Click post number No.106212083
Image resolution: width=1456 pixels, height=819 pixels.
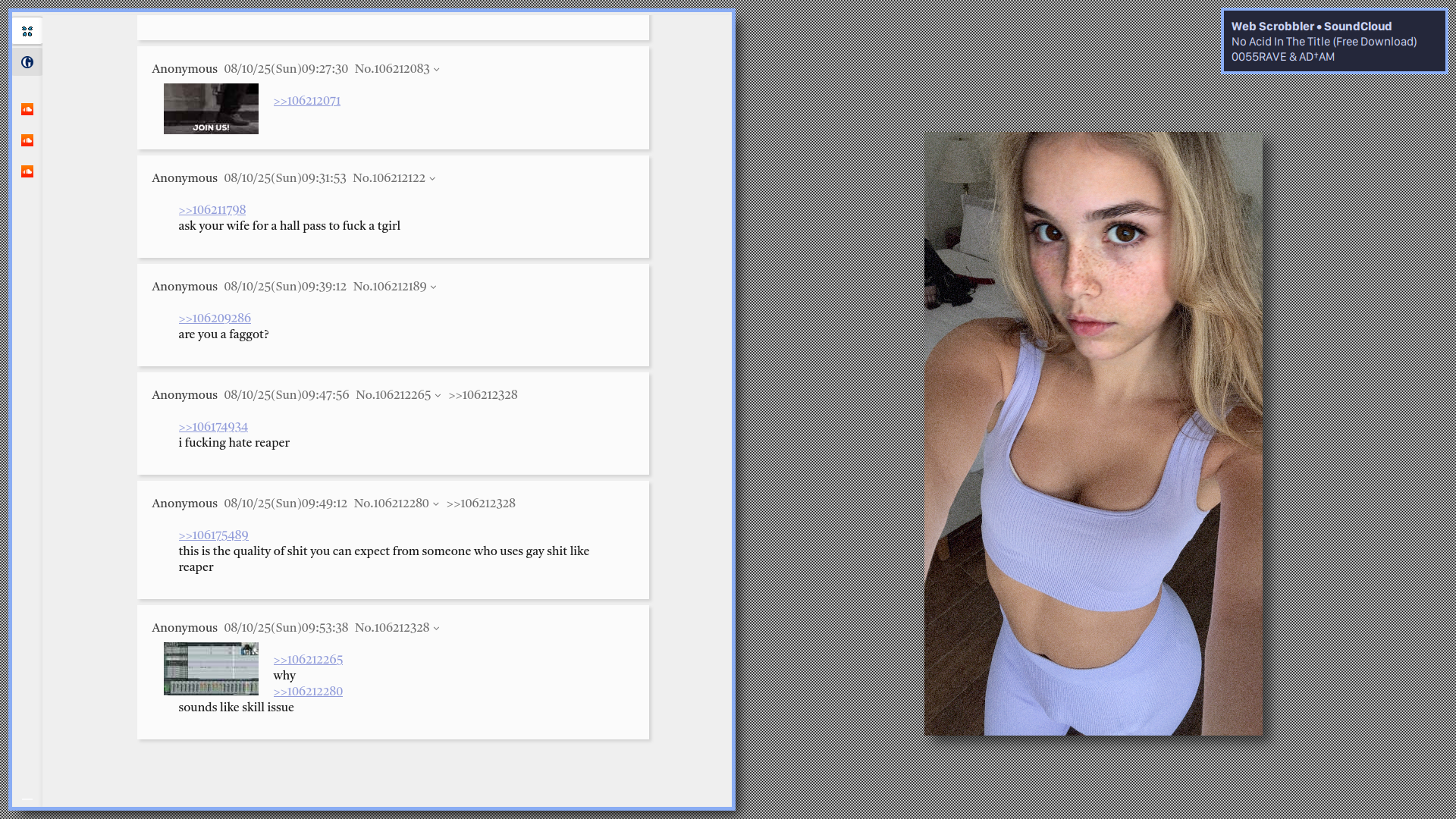pos(392,68)
